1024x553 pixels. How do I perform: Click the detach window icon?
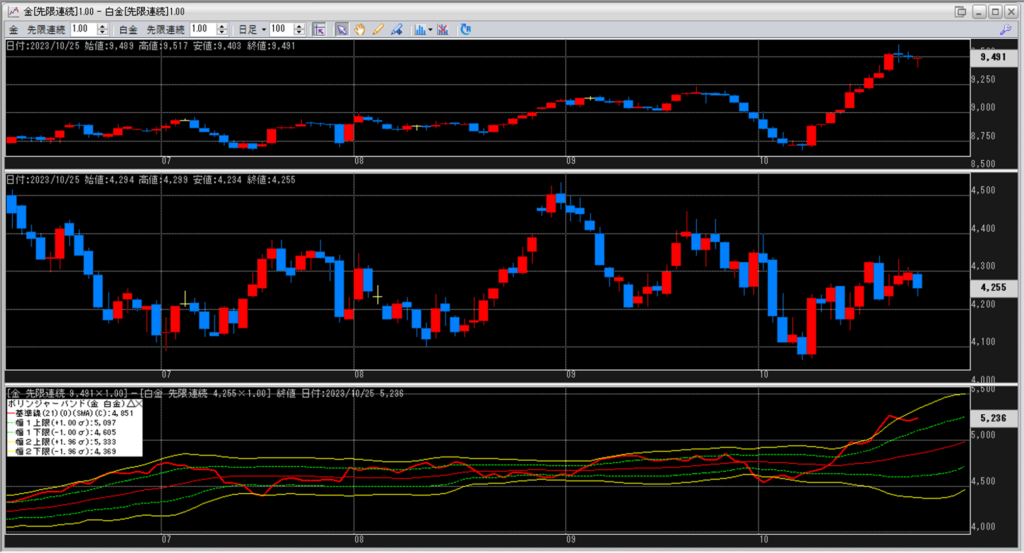(960, 11)
